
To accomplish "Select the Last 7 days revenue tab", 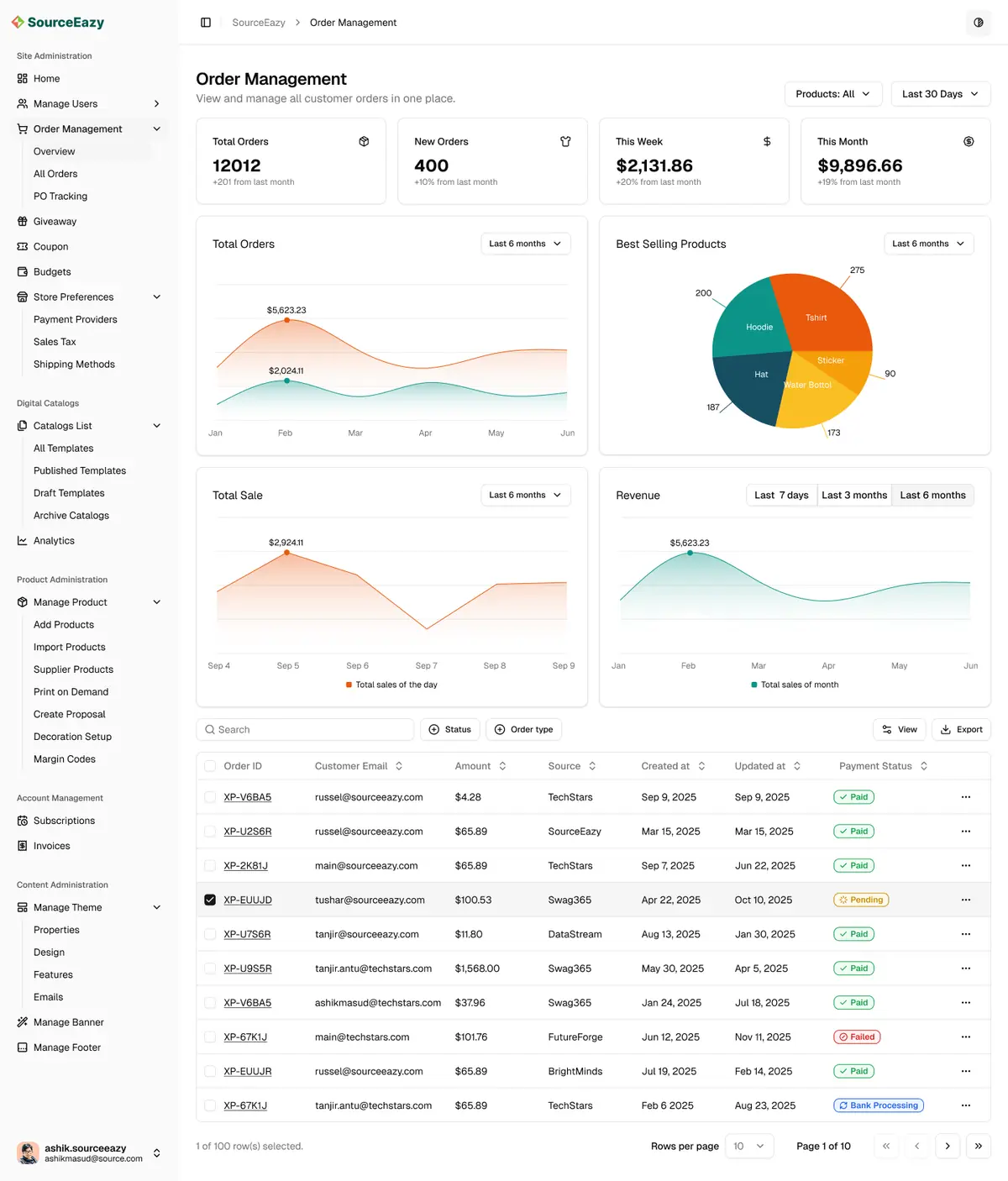I will (781, 495).
